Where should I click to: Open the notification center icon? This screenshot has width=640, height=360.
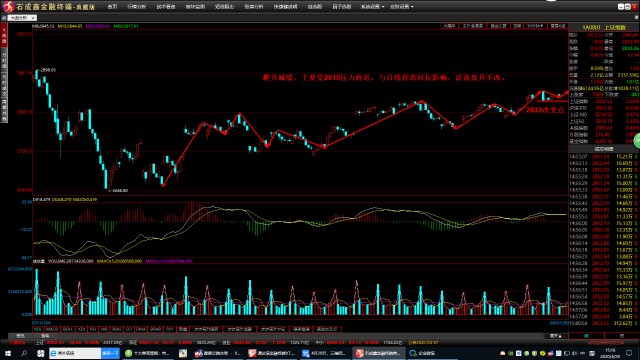pyautogui.click(x=629, y=353)
